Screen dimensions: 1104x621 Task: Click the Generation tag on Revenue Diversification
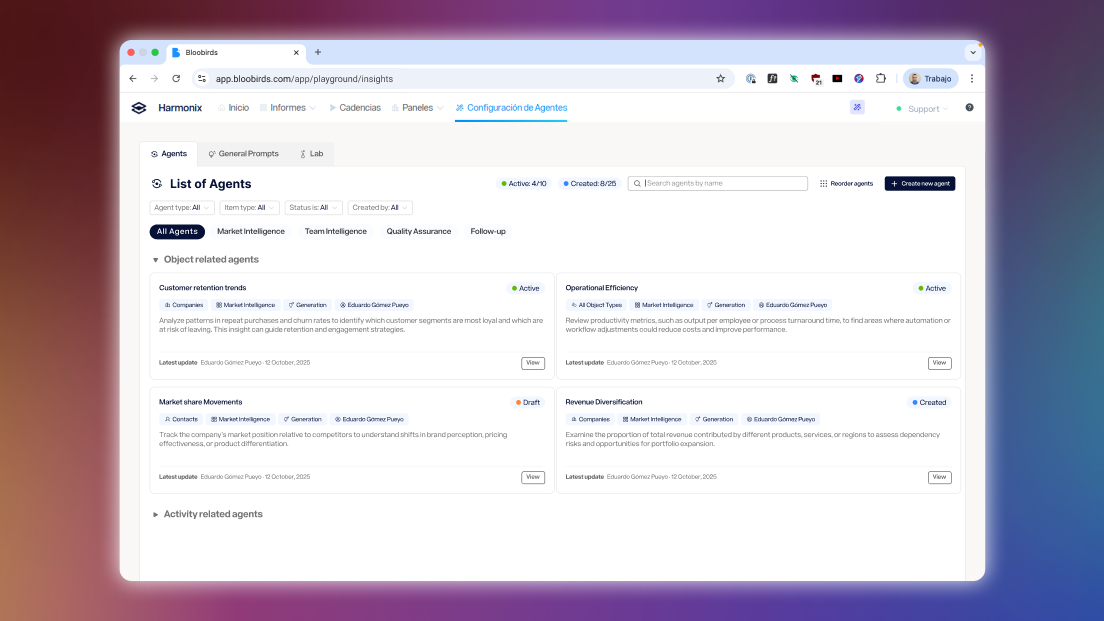(714, 420)
